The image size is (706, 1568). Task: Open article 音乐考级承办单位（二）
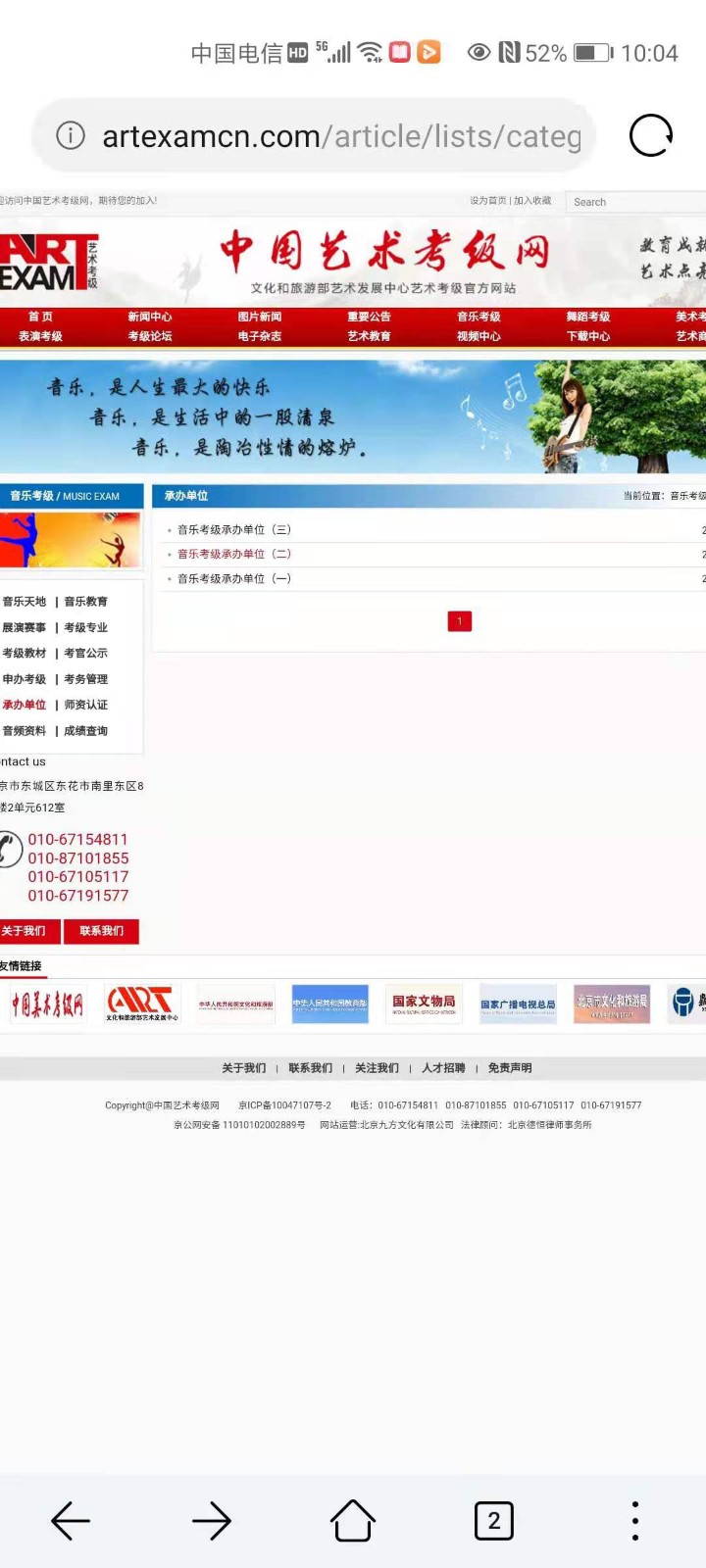(234, 554)
